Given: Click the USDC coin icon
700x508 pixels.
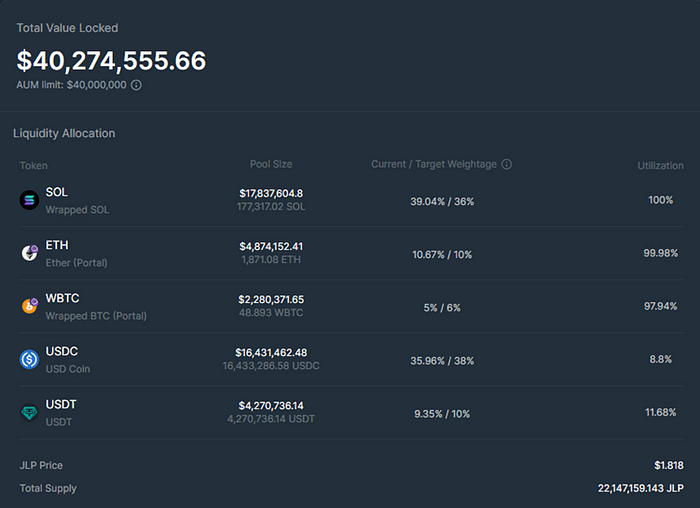Looking at the screenshot, I should (29, 359).
